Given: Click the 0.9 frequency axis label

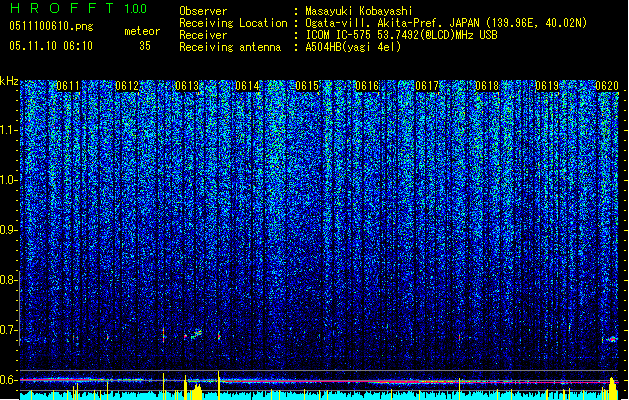Looking at the screenshot, I should point(9,230).
